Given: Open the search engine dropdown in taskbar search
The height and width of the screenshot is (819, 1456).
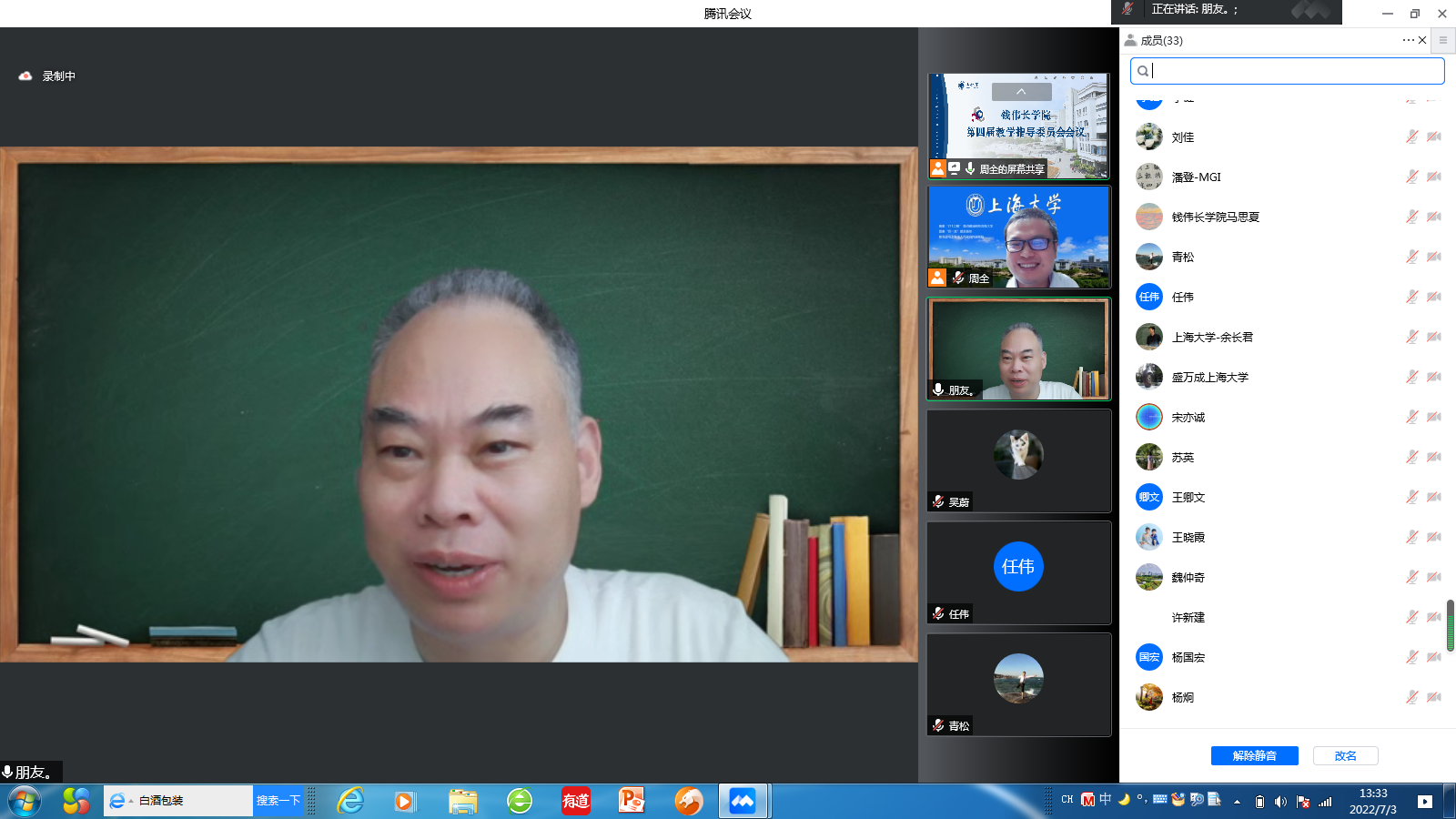Looking at the screenshot, I should pyautogui.click(x=131, y=801).
